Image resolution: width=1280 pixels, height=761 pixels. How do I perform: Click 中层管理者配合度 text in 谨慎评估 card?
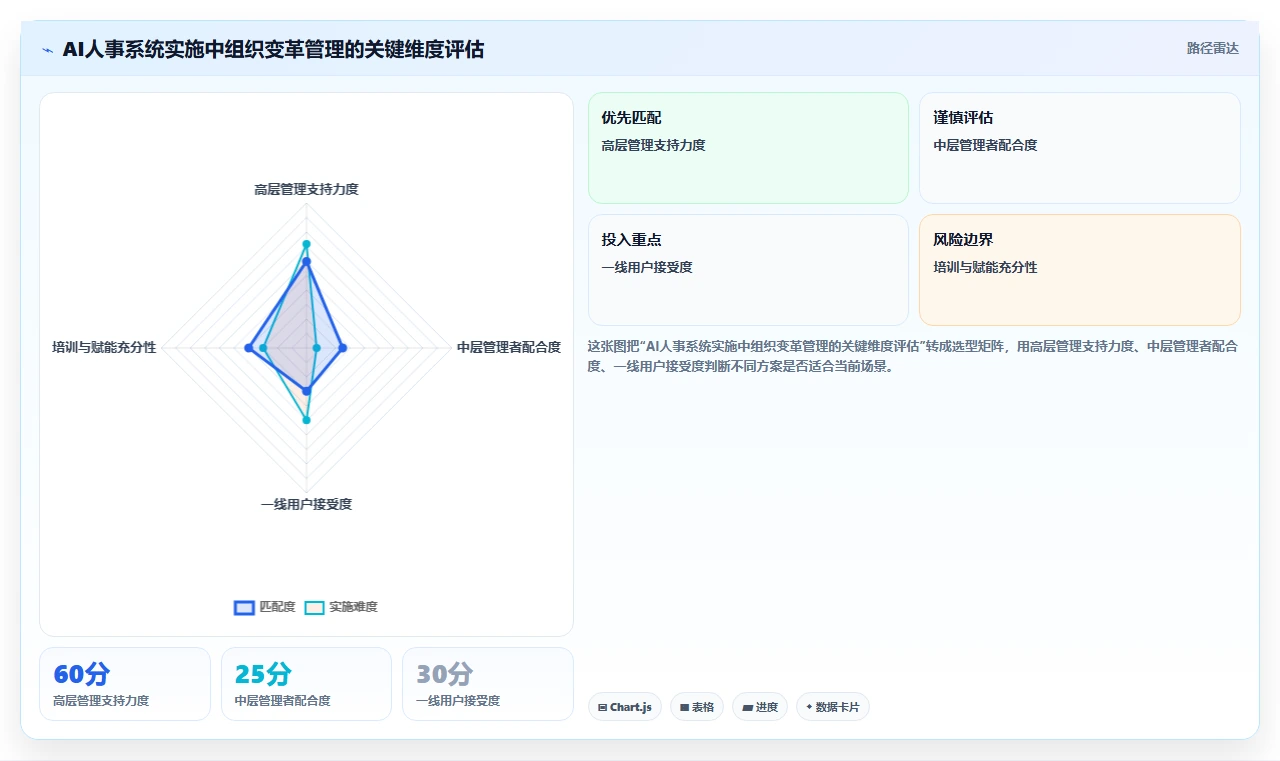coord(985,145)
